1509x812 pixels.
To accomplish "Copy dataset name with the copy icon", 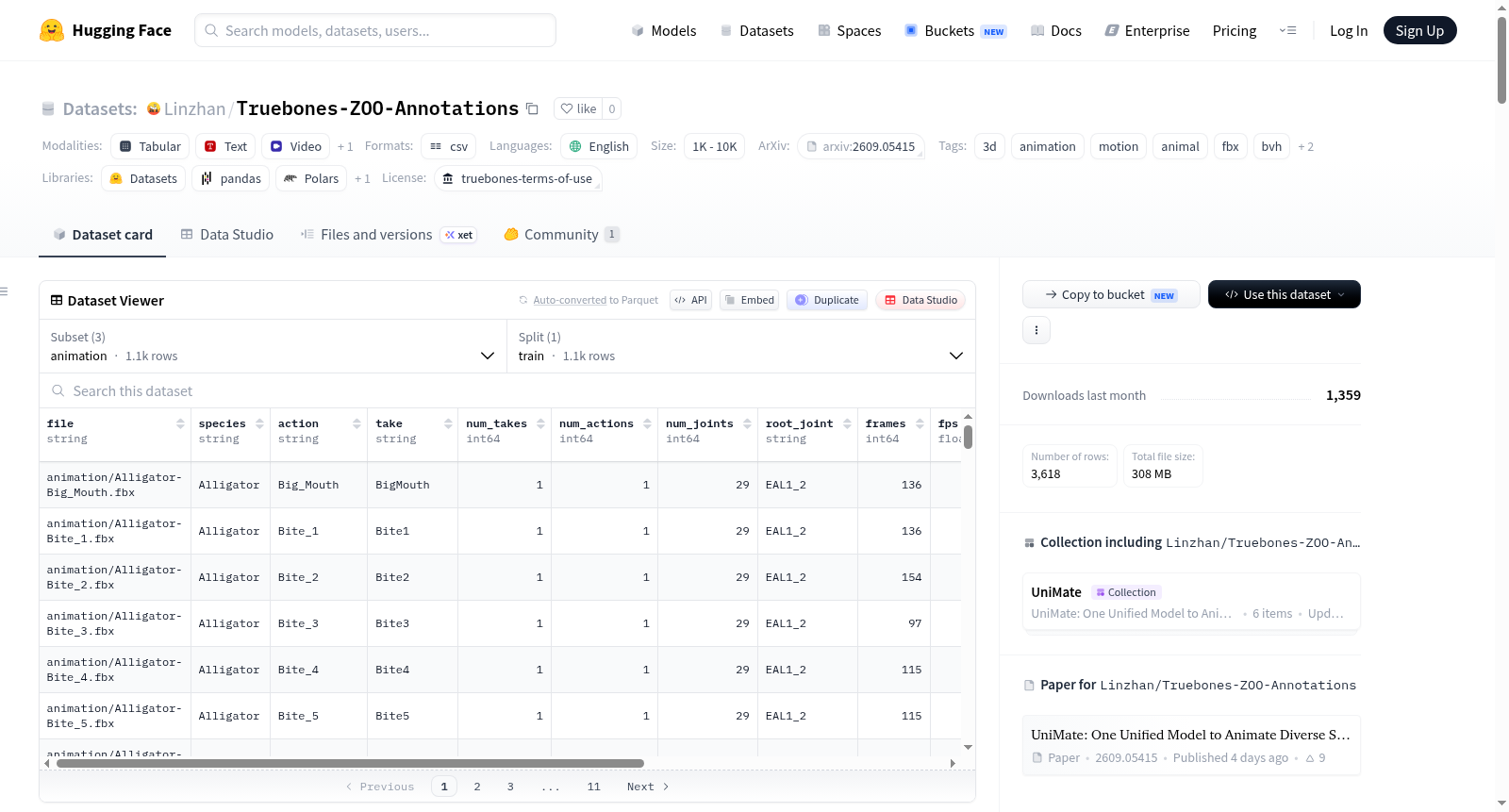I will tap(532, 108).
